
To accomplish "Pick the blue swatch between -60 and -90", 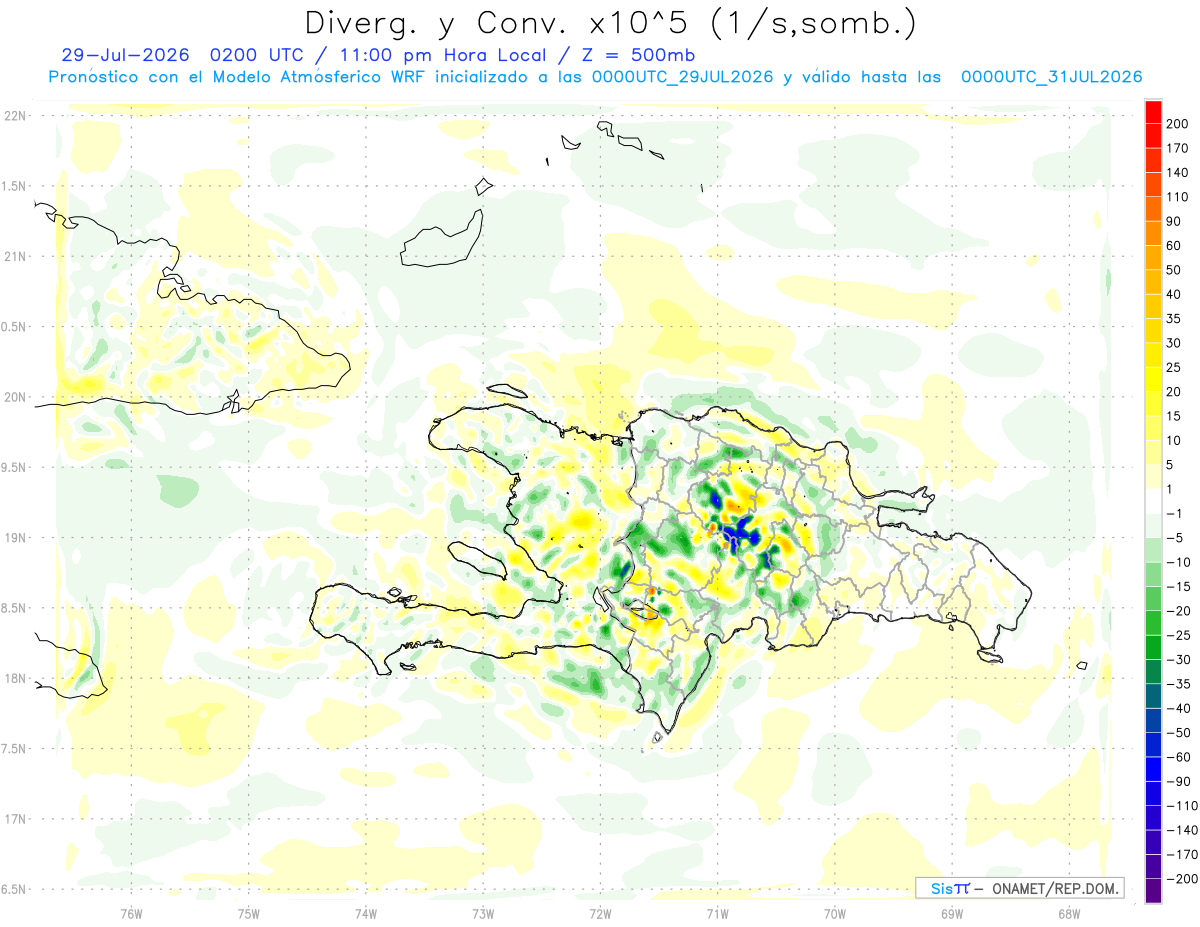I will point(1153,769).
